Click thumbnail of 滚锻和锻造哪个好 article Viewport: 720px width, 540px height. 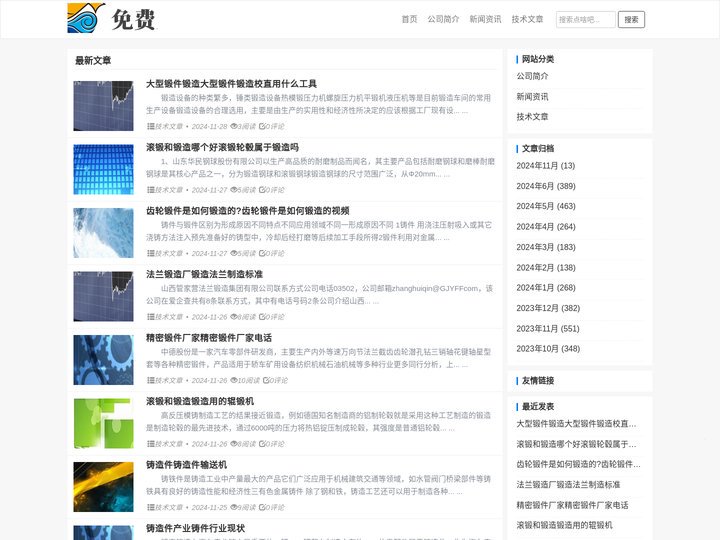tap(103, 169)
